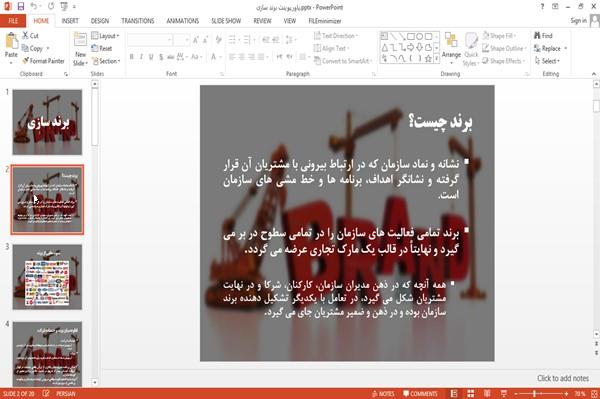
Task: Click the Fit slide to window icon
Action: point(594,394)
